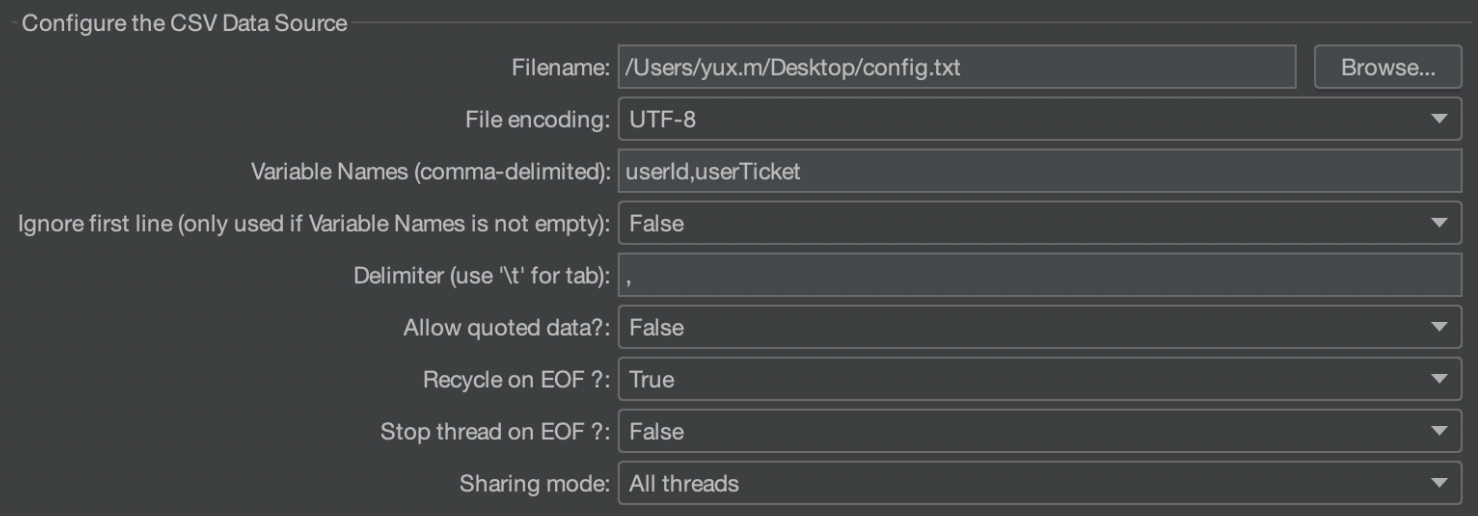Expand the Recycle on EOF dropdown arrow
Screen dimensions: 1478x516
tap(1439, 379)
